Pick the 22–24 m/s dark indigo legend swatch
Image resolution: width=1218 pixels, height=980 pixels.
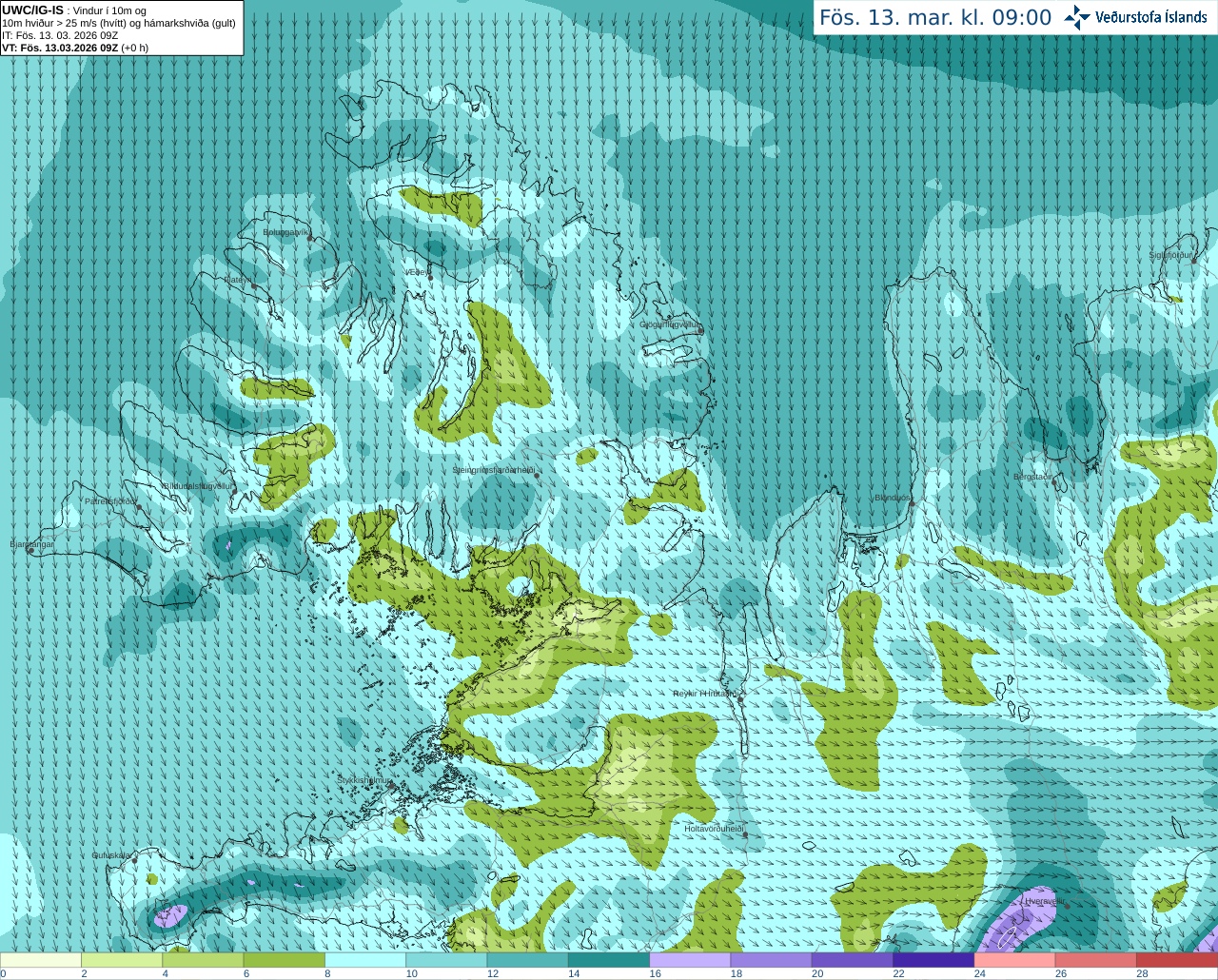coord(933,960)
